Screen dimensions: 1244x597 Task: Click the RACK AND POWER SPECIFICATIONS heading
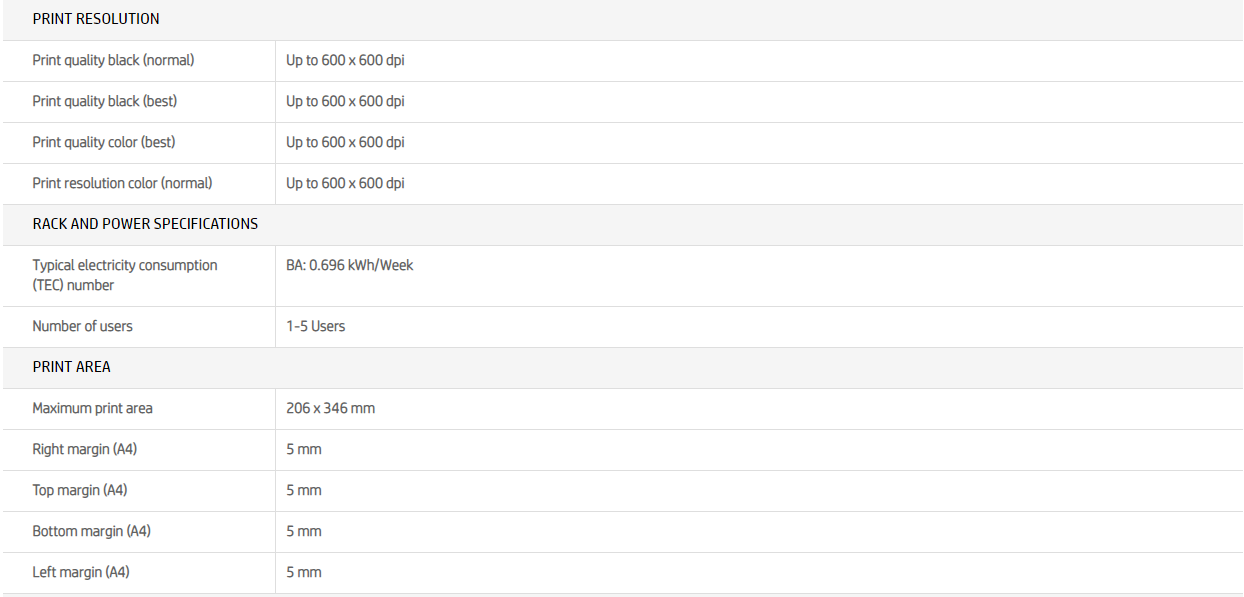[145, 224]
